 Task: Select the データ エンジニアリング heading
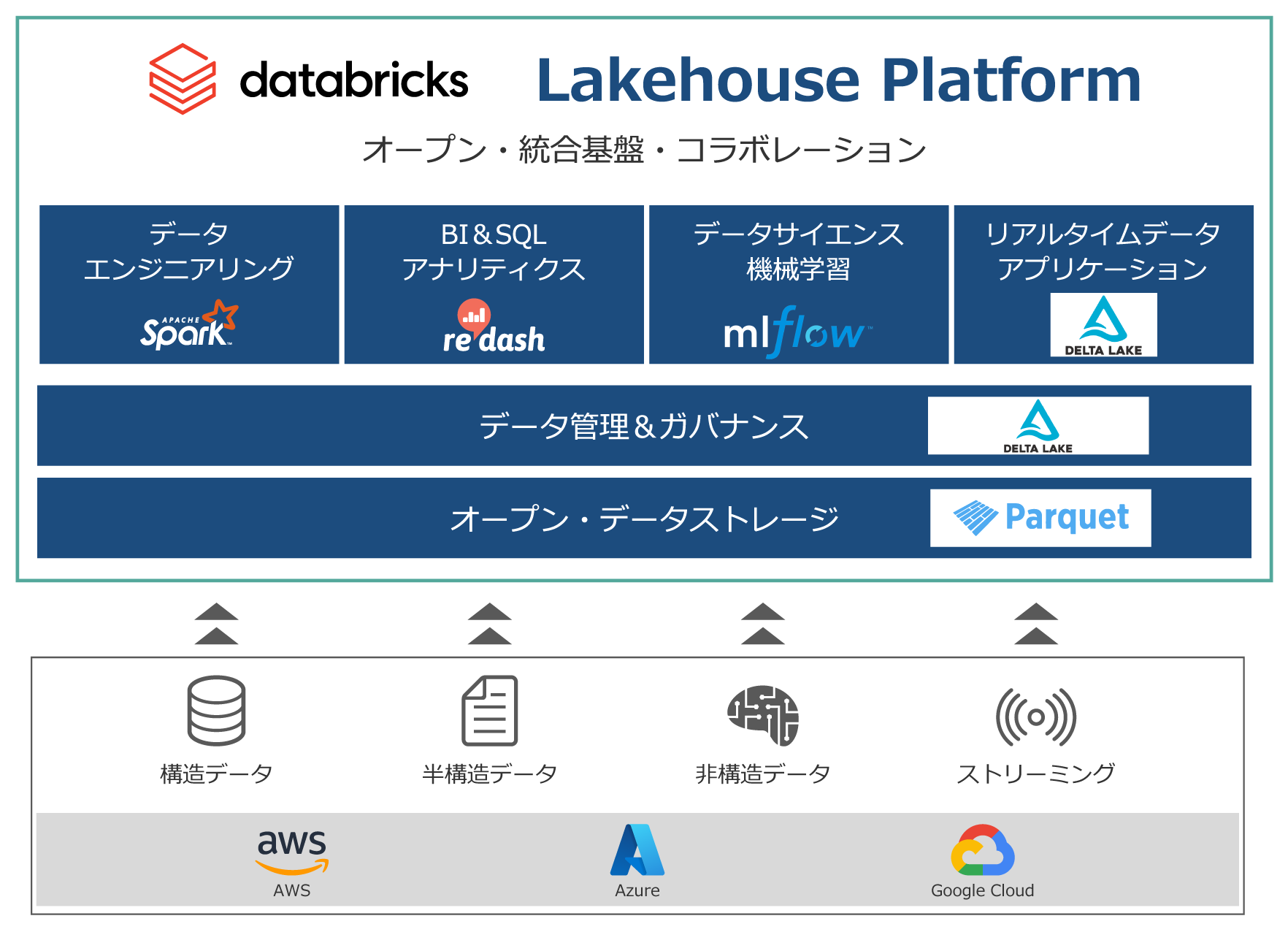pos(189,251)
